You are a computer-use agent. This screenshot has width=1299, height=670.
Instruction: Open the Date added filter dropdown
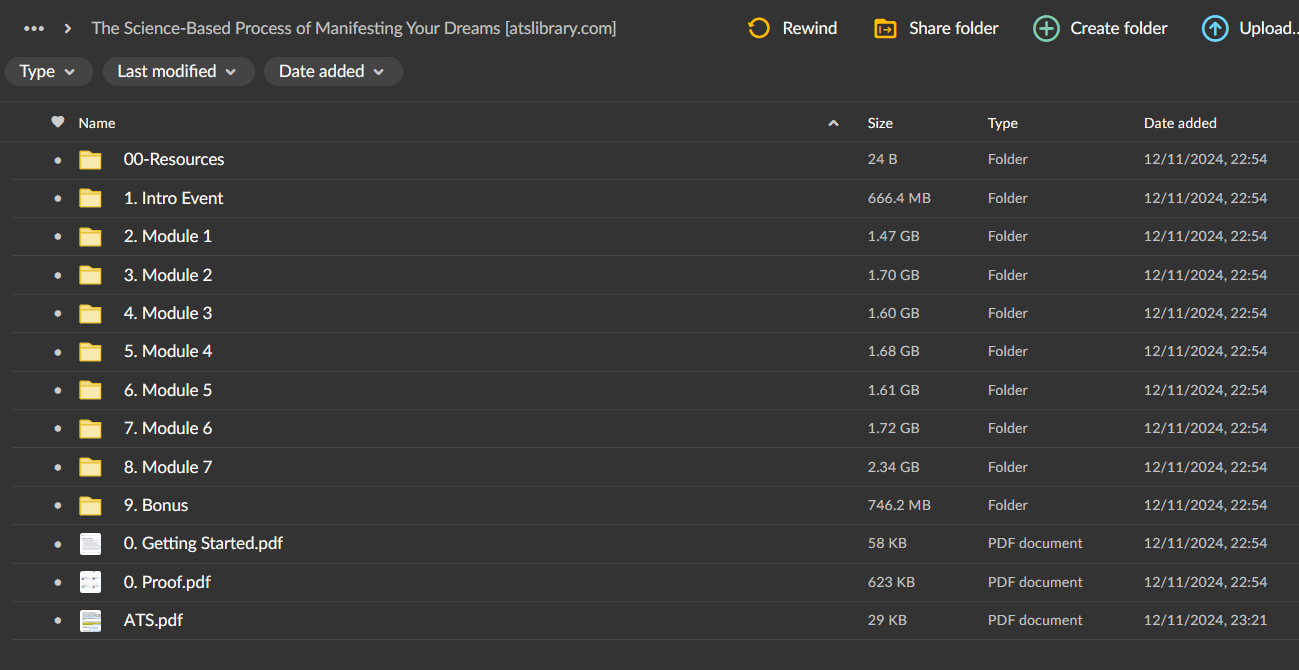[333, 71]
